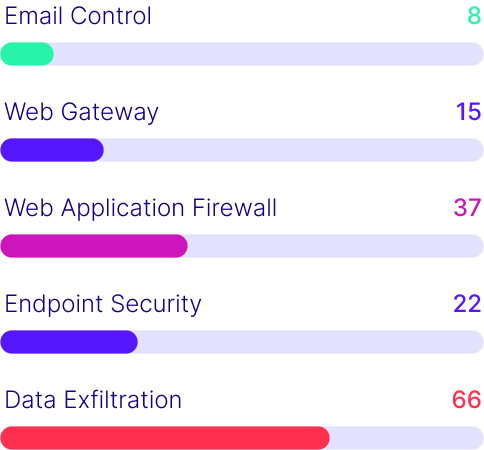The height and width of the screenshot is (450, 484).
Task: Click the purple Web Gateway bar fill
Action: click(x=52, y=150)
